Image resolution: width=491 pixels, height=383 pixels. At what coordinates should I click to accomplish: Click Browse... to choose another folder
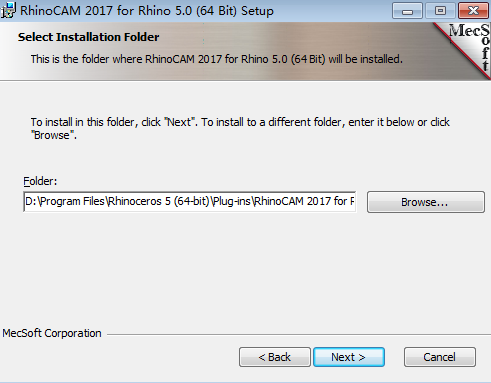(426, 202)
